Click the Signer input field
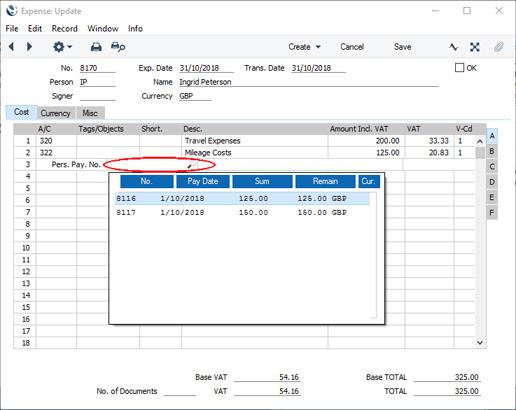516x410 pixels. (x=97, y=96)
